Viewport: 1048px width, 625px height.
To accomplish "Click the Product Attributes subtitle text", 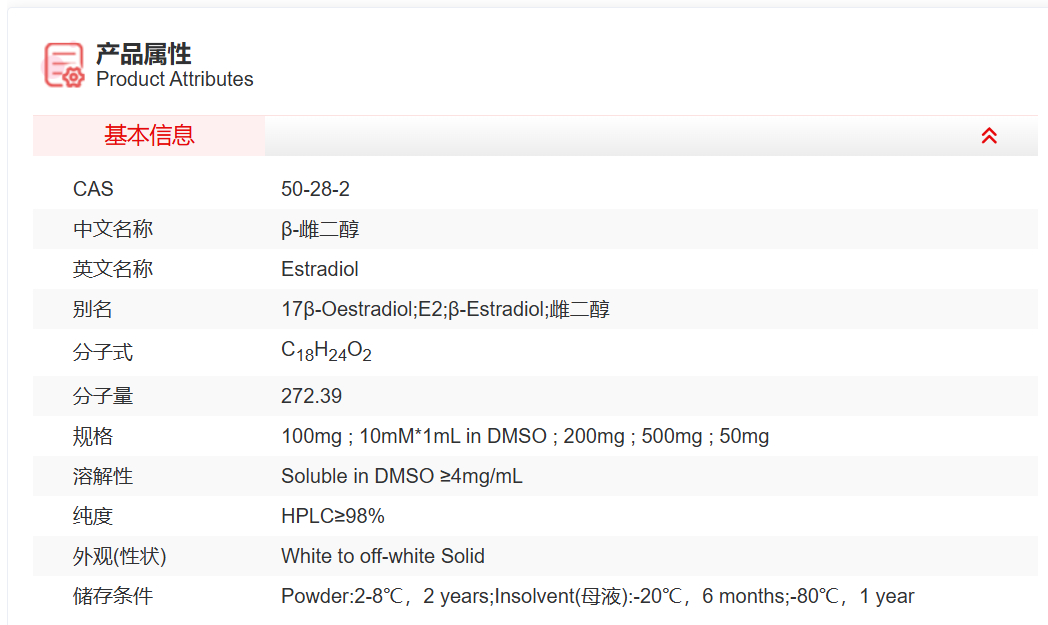I will point(175,80).
